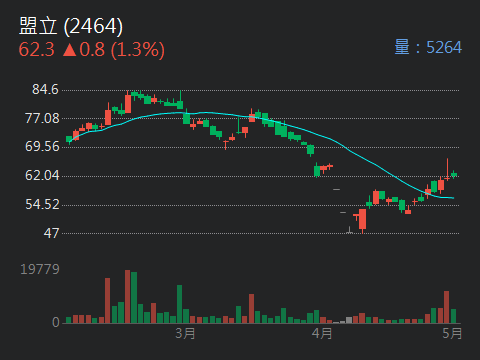Click the 19779 volume axis label
480x360 pixels.
40,269
